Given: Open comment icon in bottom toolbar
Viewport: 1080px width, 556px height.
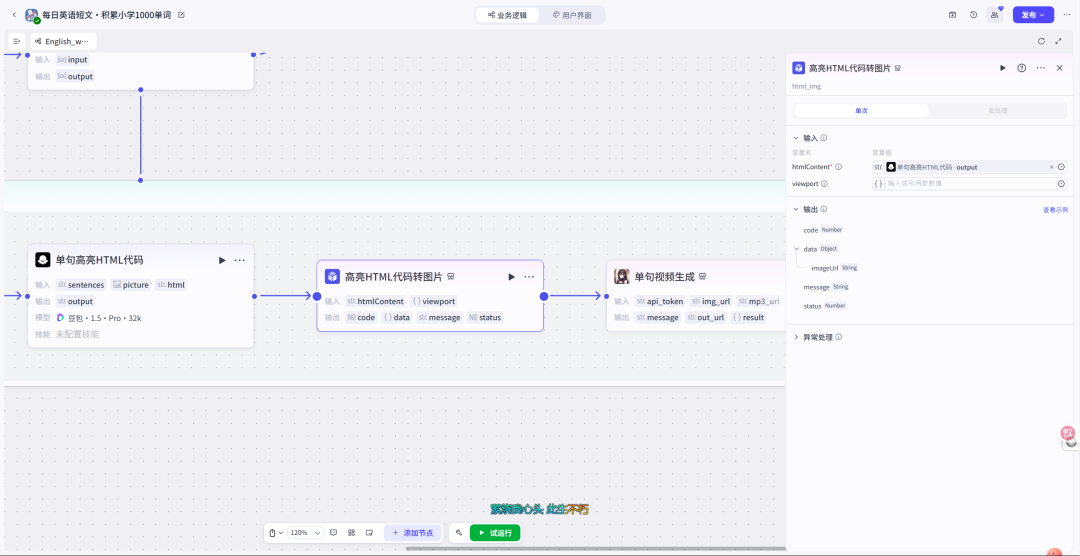Looking at the screenshot, I should tap(333, 533).
